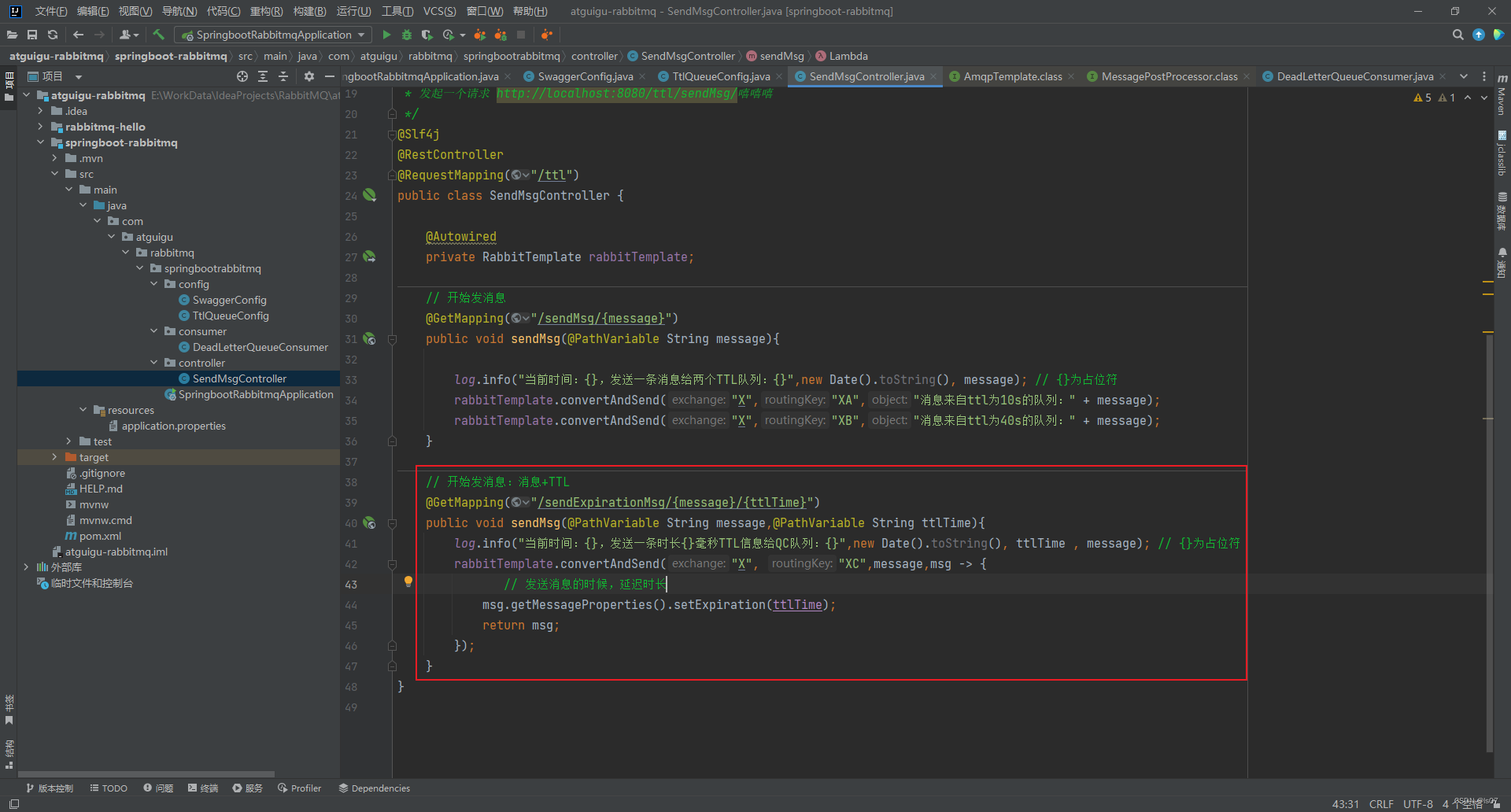Click the bean gutter icon on line 27

pos(369,257)
